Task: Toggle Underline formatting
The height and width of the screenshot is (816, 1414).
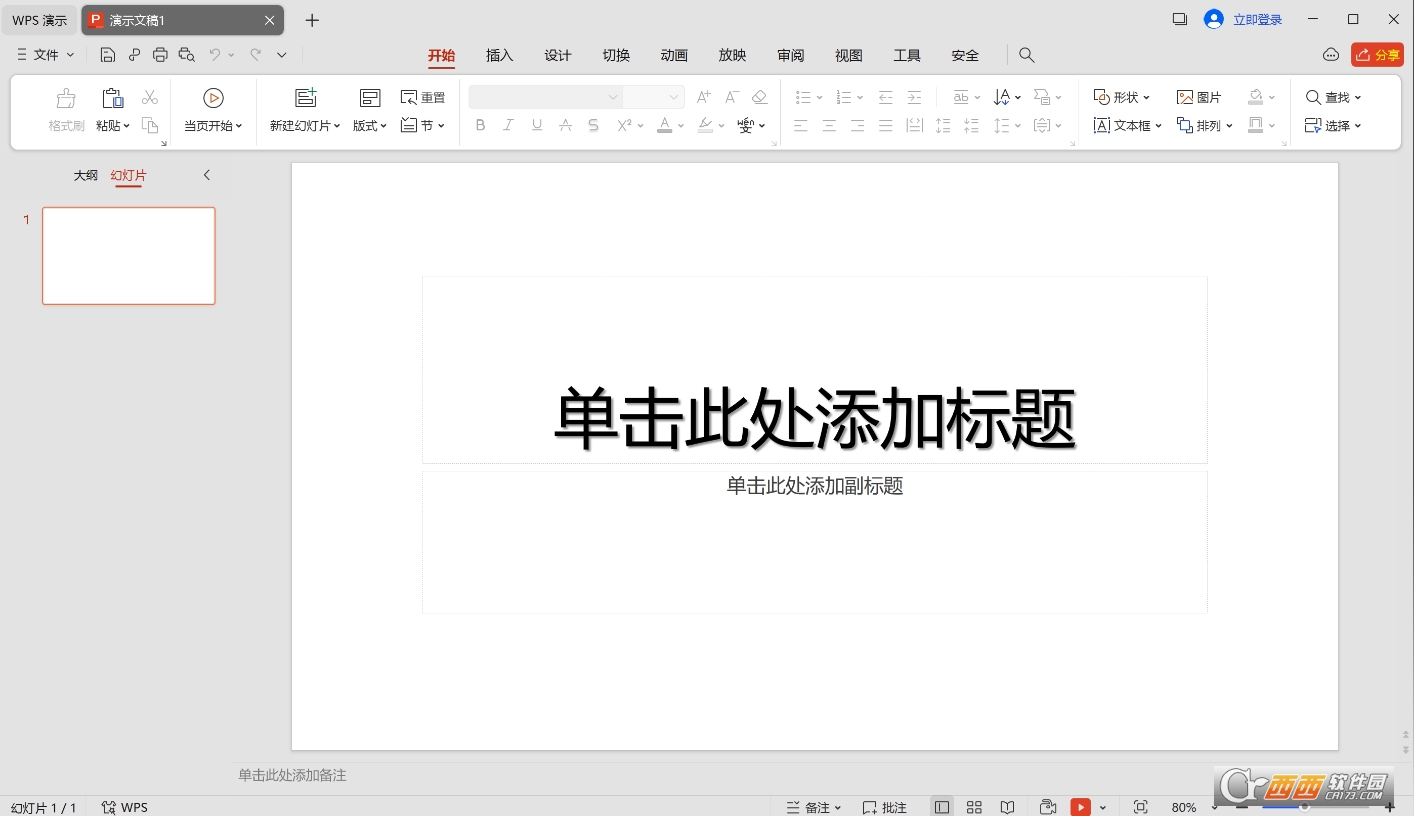Action: [x=537, y=125]
